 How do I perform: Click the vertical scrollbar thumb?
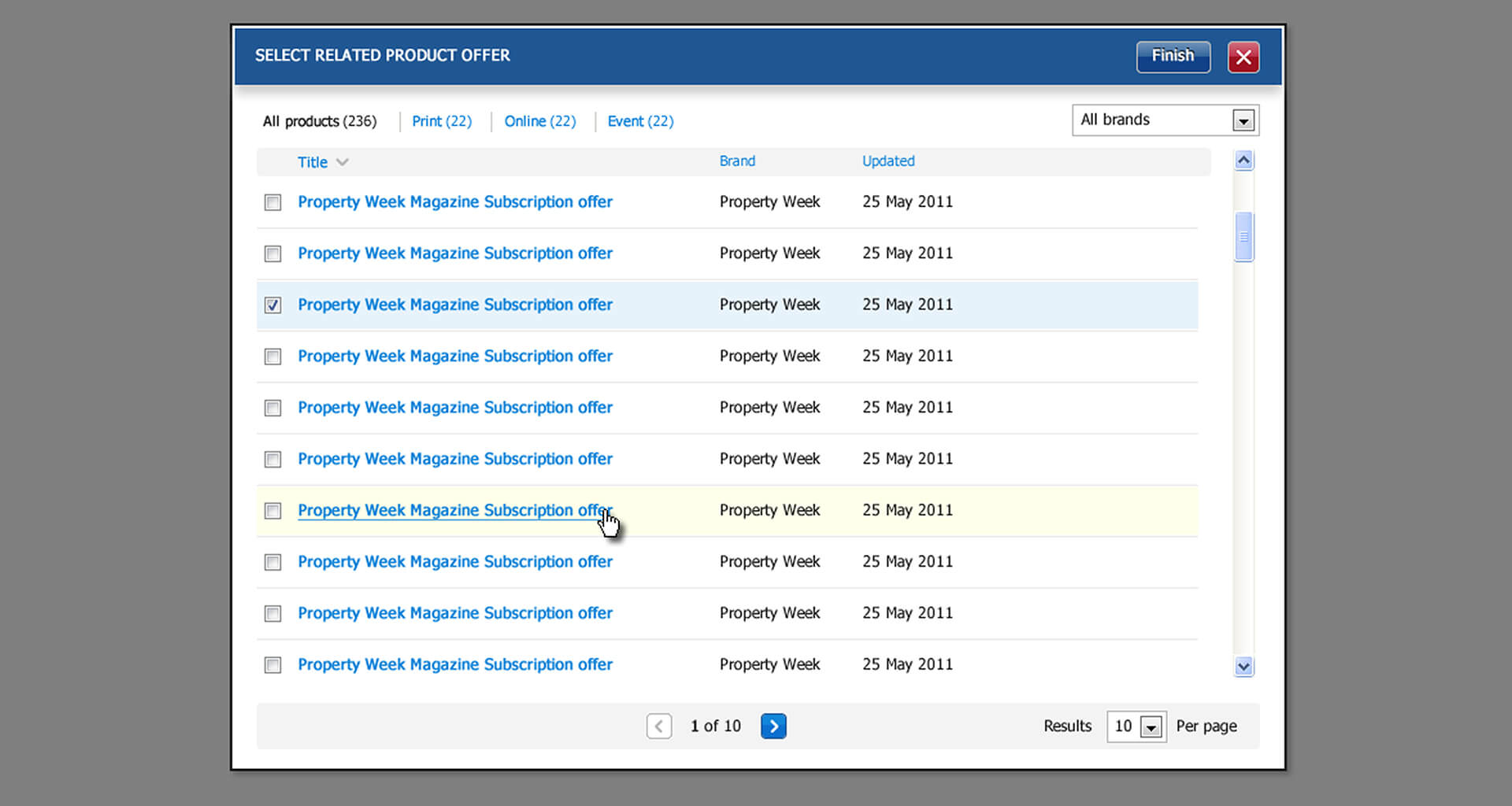(1243, 236)
